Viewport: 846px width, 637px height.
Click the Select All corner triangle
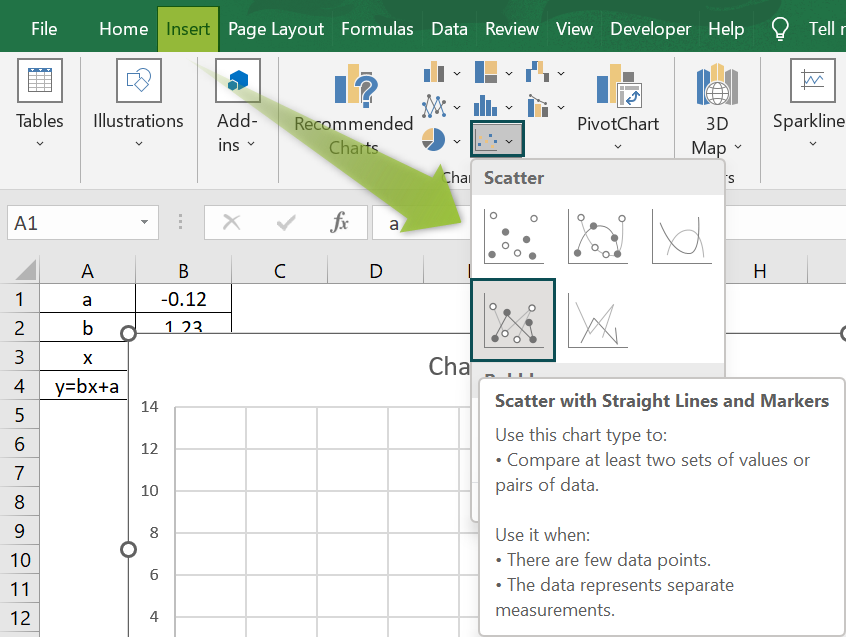(25, 270)
